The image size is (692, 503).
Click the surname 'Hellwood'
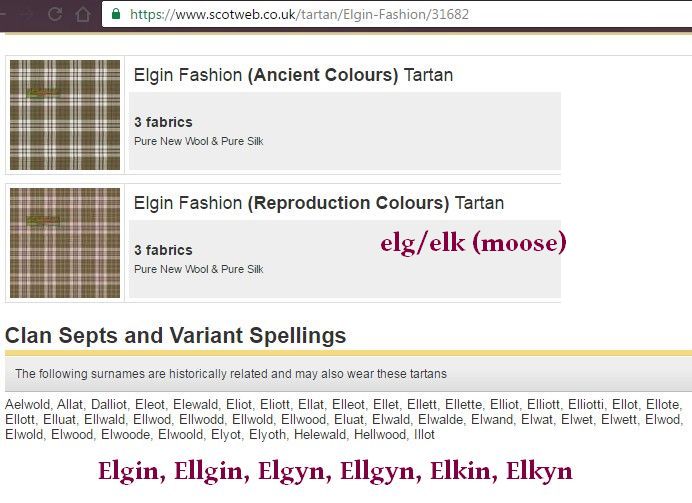click(x=380, y=435)
